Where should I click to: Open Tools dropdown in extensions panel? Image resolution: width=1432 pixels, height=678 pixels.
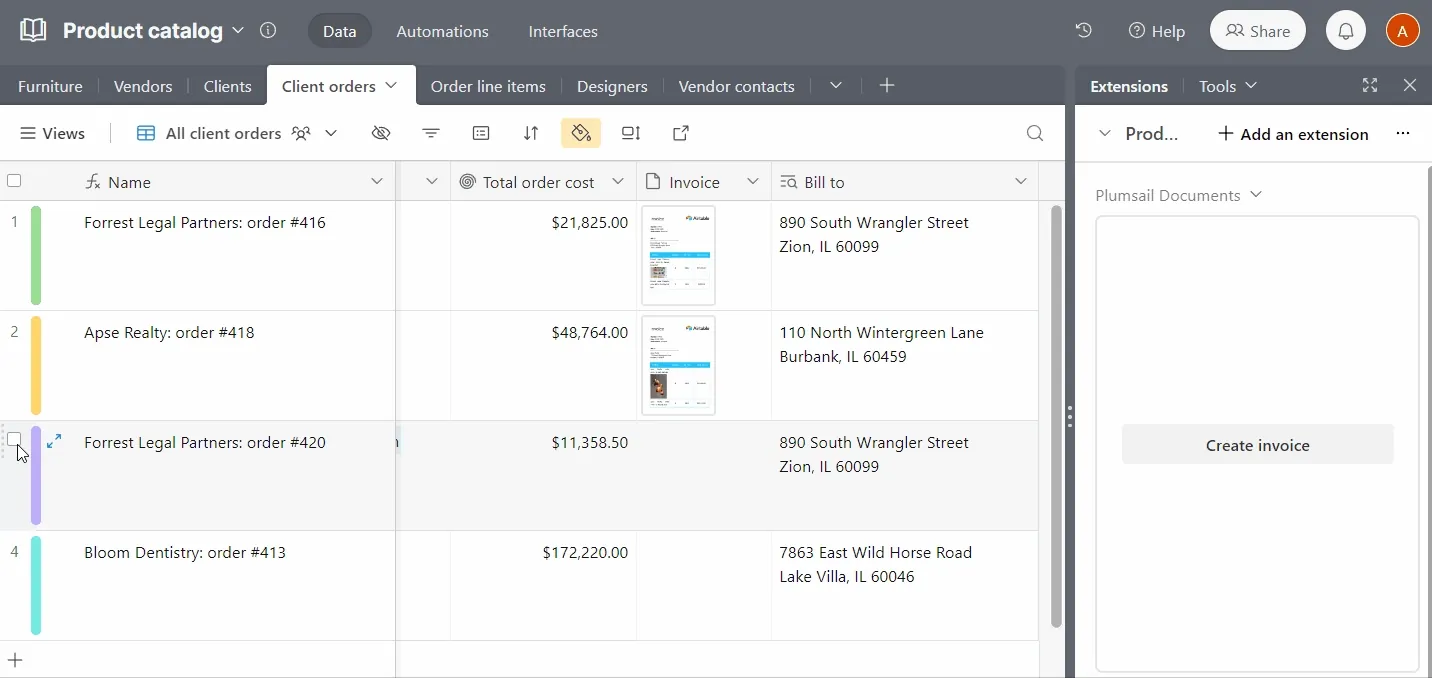point(1228,86)
